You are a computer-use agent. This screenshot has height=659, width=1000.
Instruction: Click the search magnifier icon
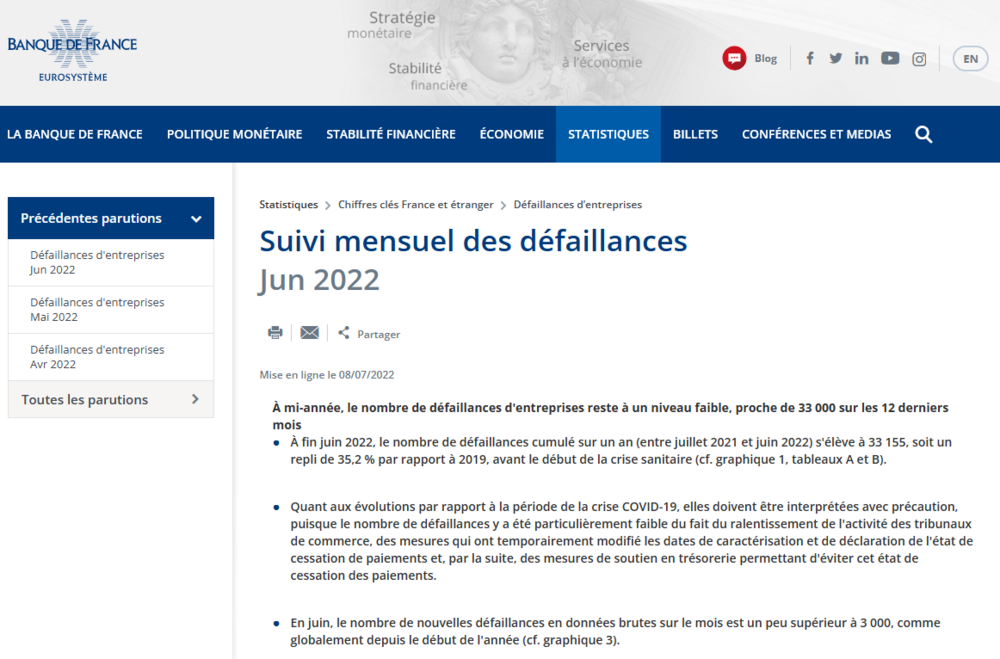(x=923, y=134)
